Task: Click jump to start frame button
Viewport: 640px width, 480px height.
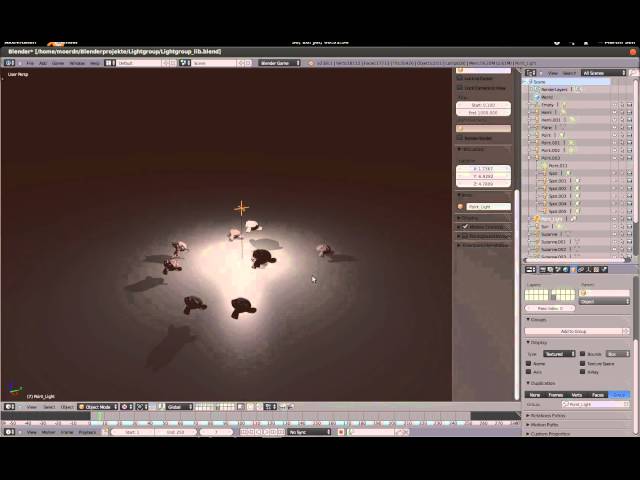Action: pyautogui.click(x=244, y=432)
